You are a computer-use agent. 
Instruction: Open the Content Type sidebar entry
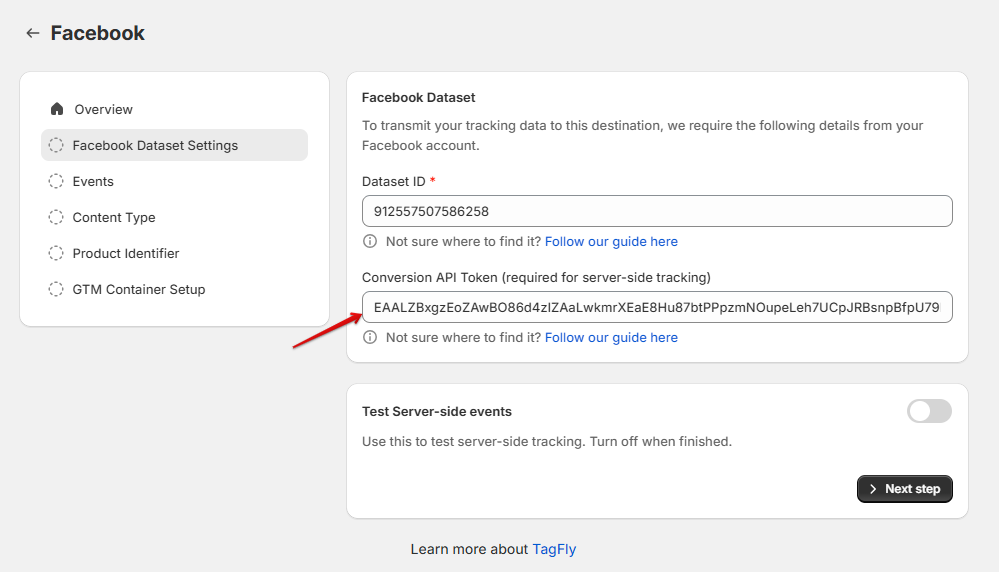(x=114, y=217)
